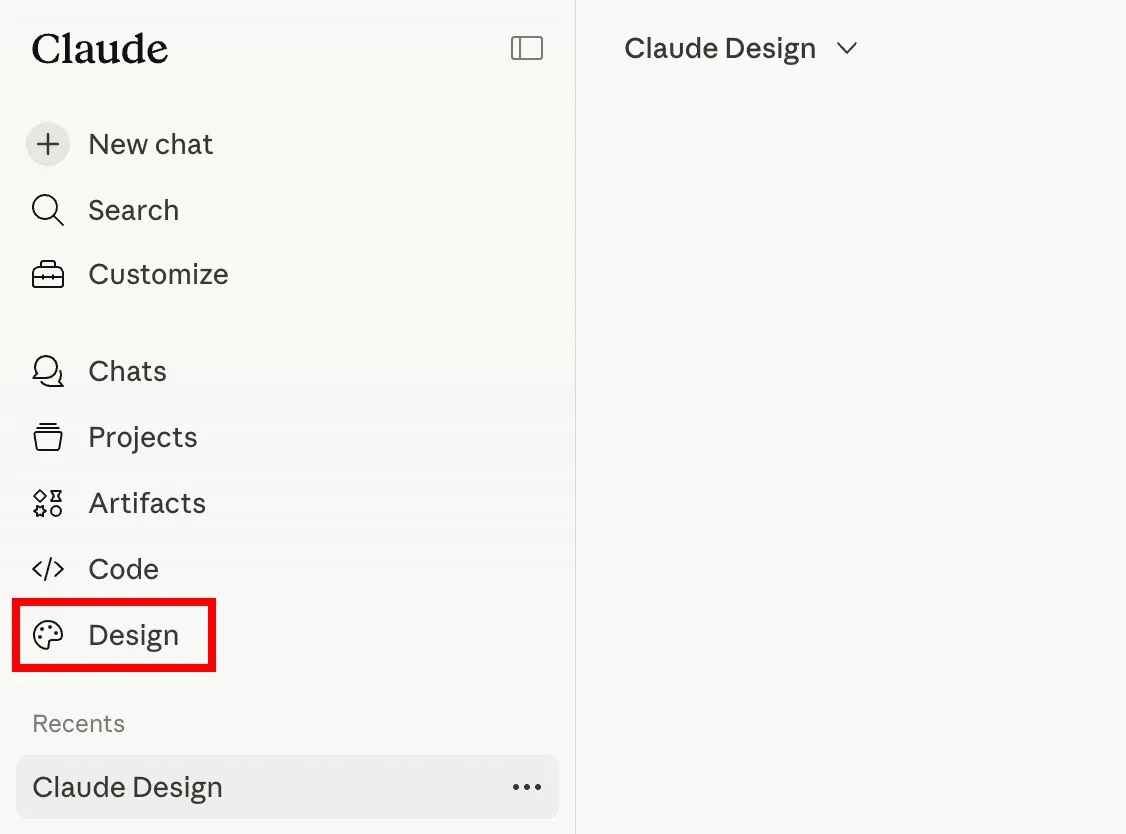This screenshot has width=1126, height=834.
Task: Open the ellipsis menu on Claude Design
Action: click(527, 787)
